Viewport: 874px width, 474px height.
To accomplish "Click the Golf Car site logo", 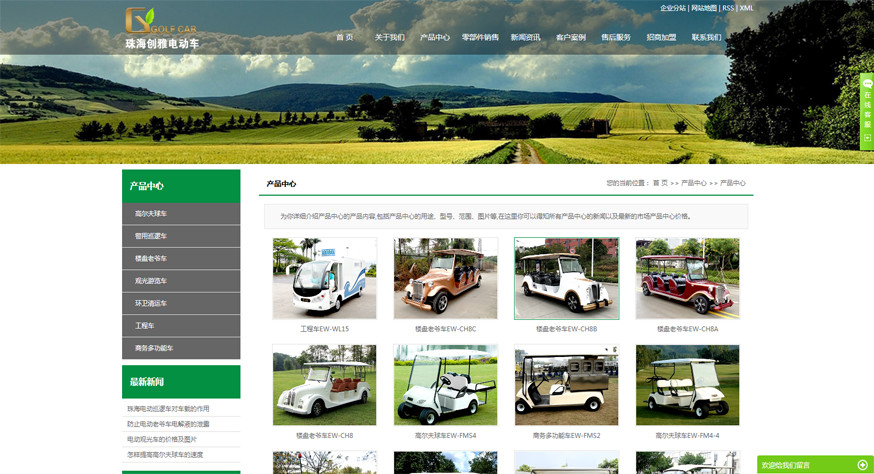I will [162, 28].
